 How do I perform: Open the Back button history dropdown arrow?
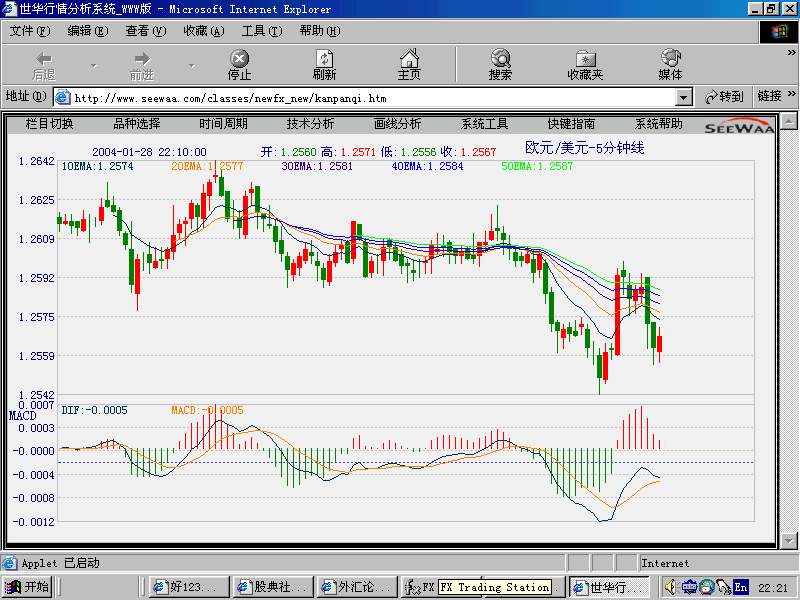pos(94,65)
